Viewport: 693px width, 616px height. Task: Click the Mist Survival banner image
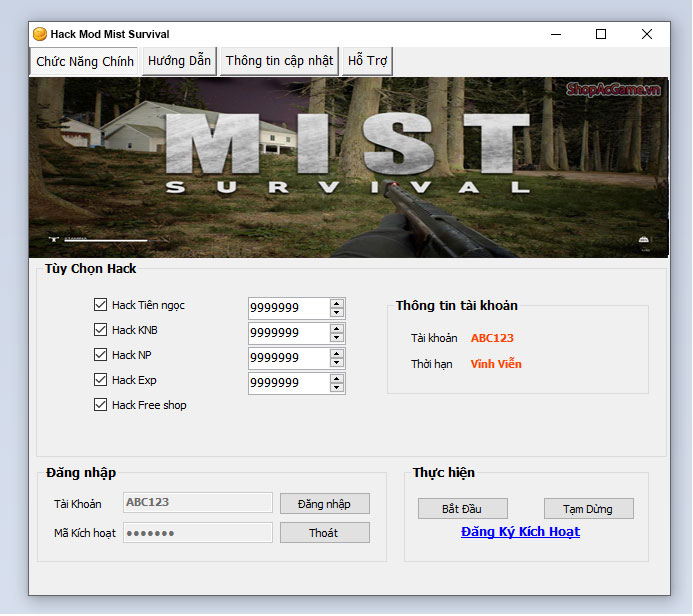(x=349, y=167)
